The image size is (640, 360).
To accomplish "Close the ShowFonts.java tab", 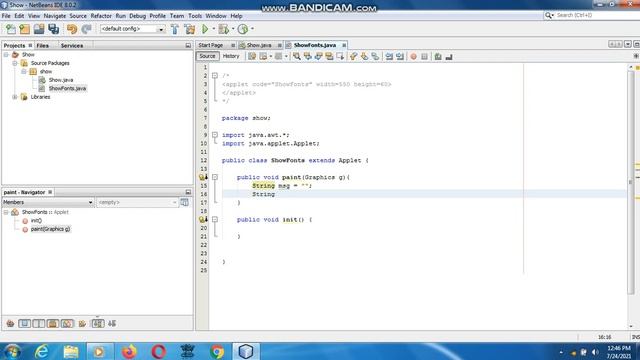I will click(344, 45).
